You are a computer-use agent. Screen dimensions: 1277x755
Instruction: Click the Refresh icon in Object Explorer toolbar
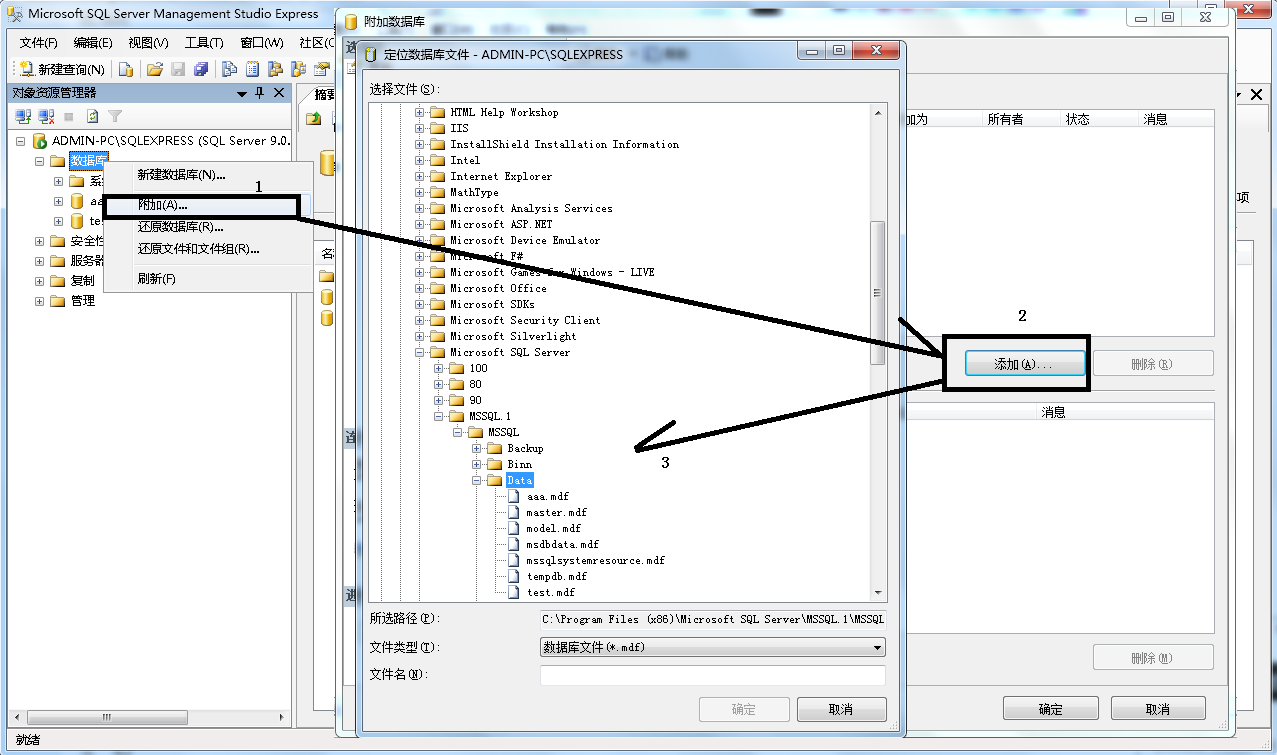tap(92, 116)
